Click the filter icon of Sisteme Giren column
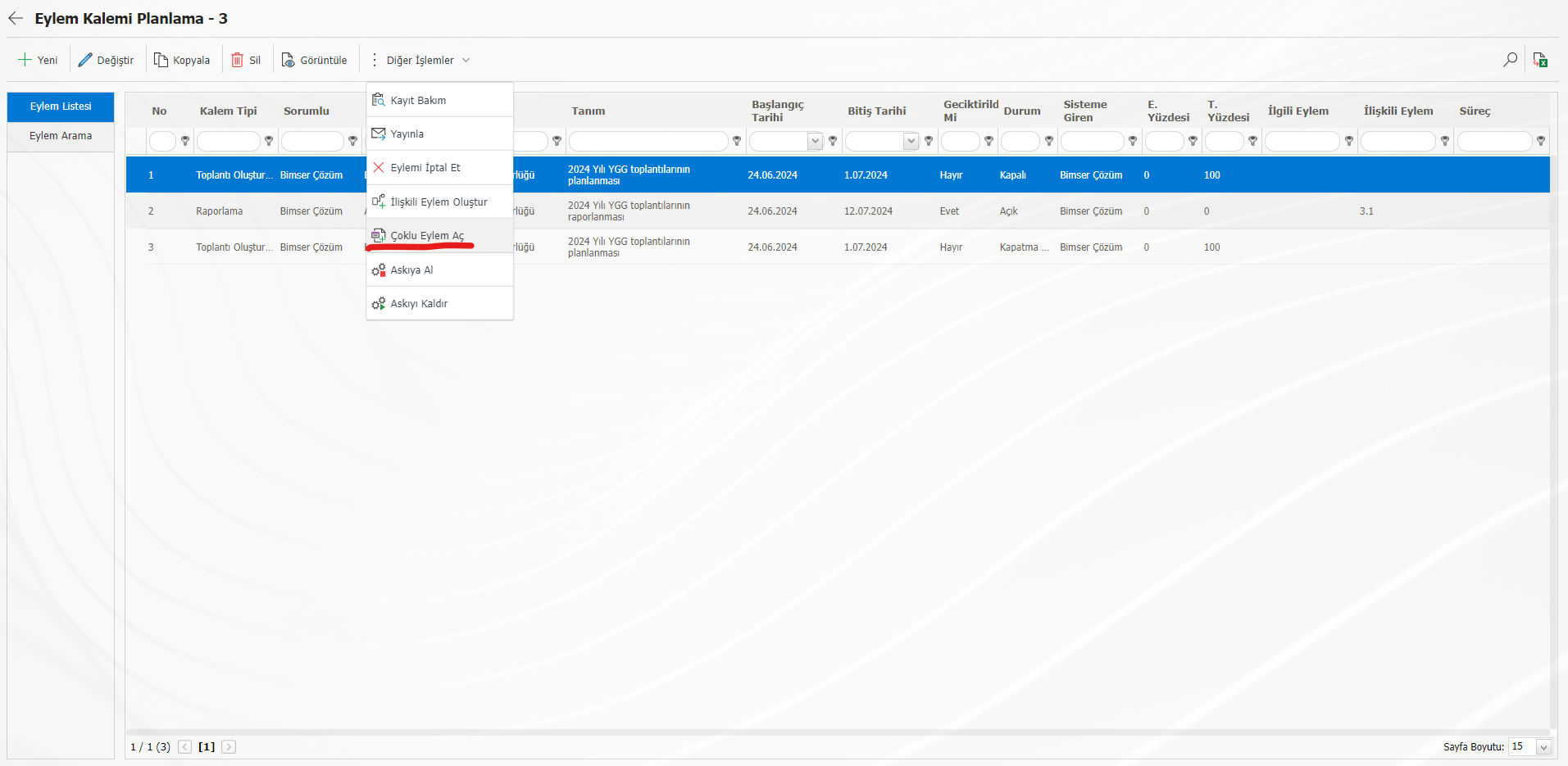This screenshot has height=766, width=1568. 1133,141
